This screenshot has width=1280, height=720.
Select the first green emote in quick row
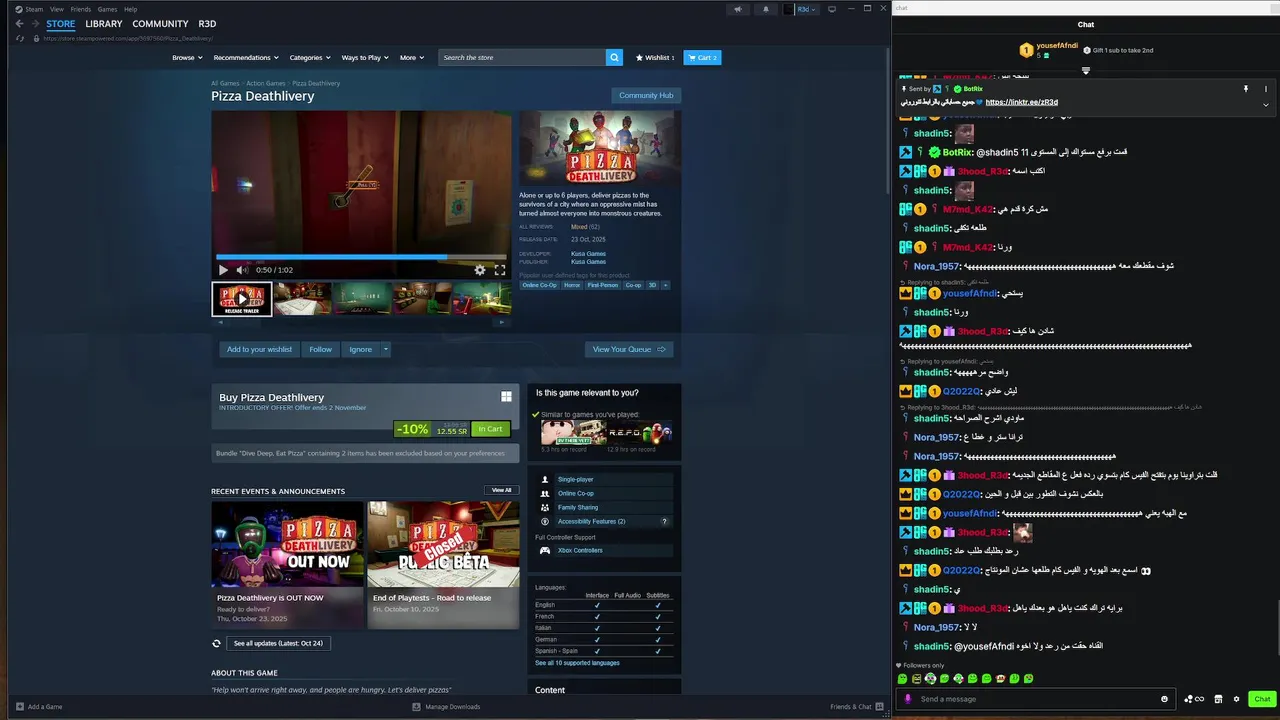[903, 679]
